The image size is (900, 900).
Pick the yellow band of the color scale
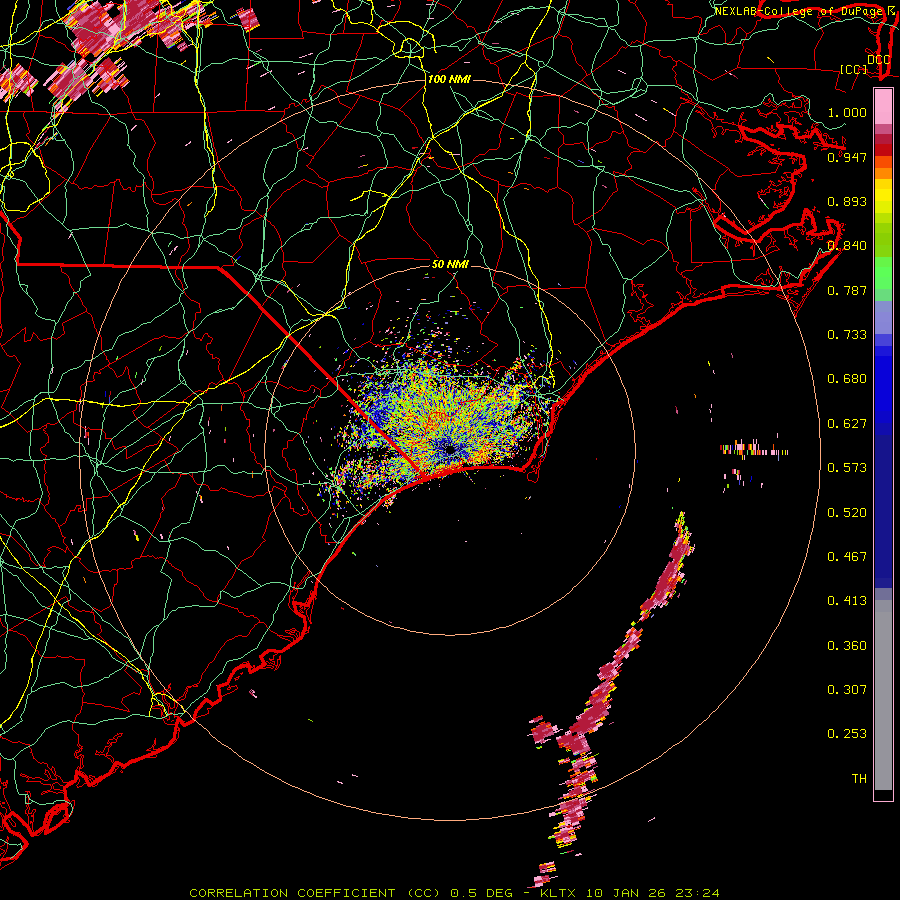coord(883,196)
